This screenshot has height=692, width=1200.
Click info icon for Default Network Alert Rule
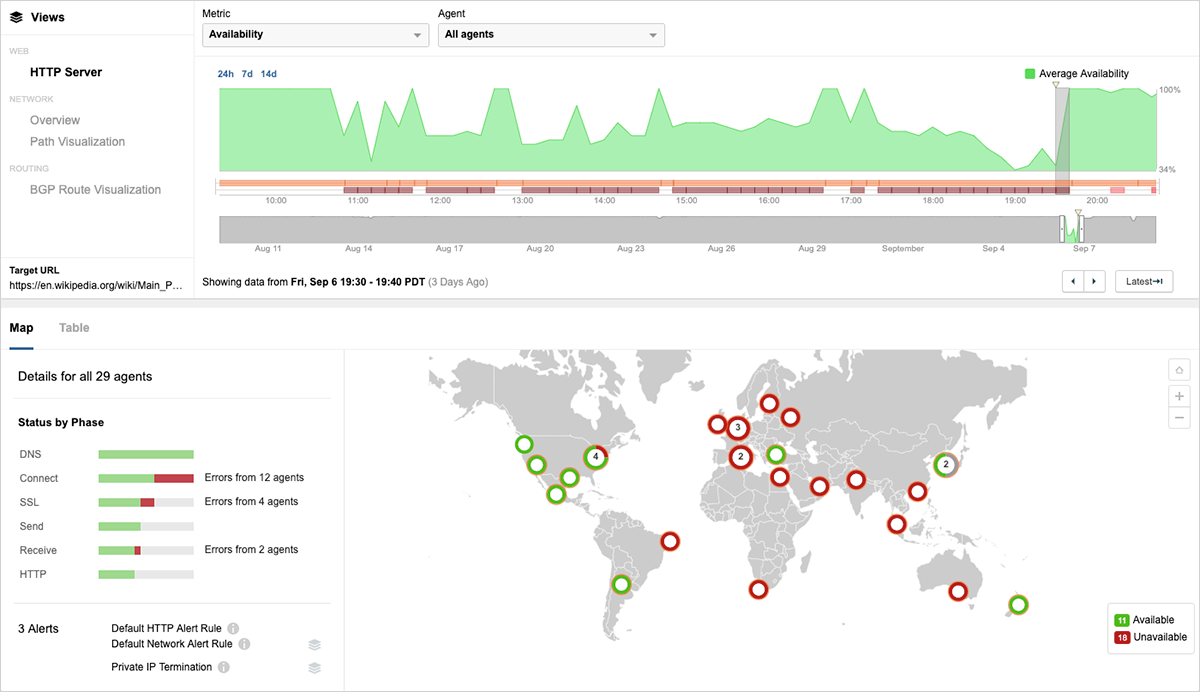click(243, 644)
